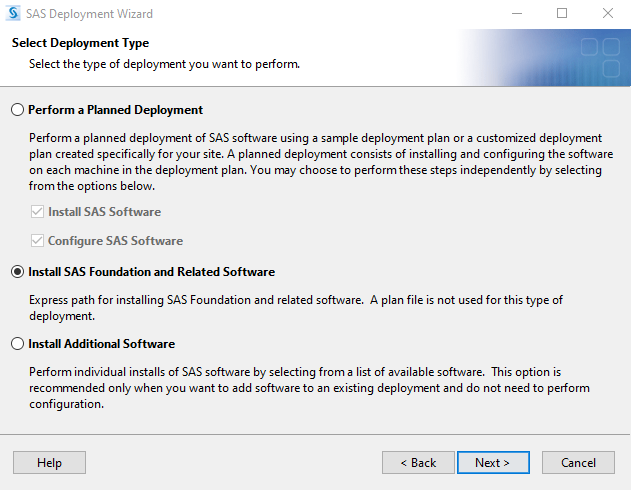The height and width of the screenshot is (490, 631).
Task: Click the Select Deployment Type header
Action: (80, 43)
